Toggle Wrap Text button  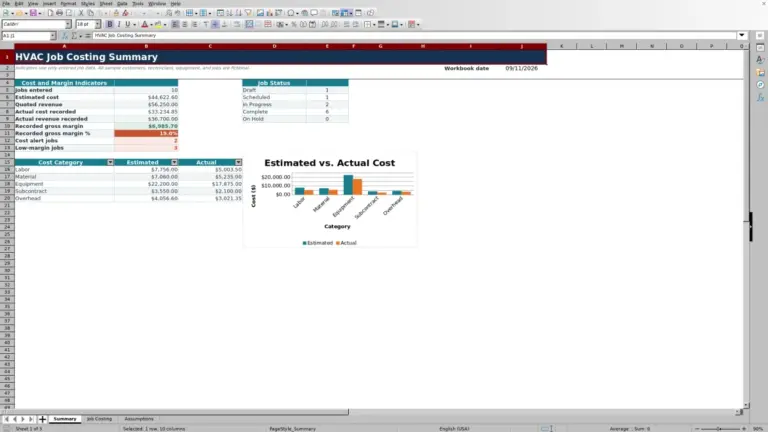pyautogui.click(x=237, y=24)
